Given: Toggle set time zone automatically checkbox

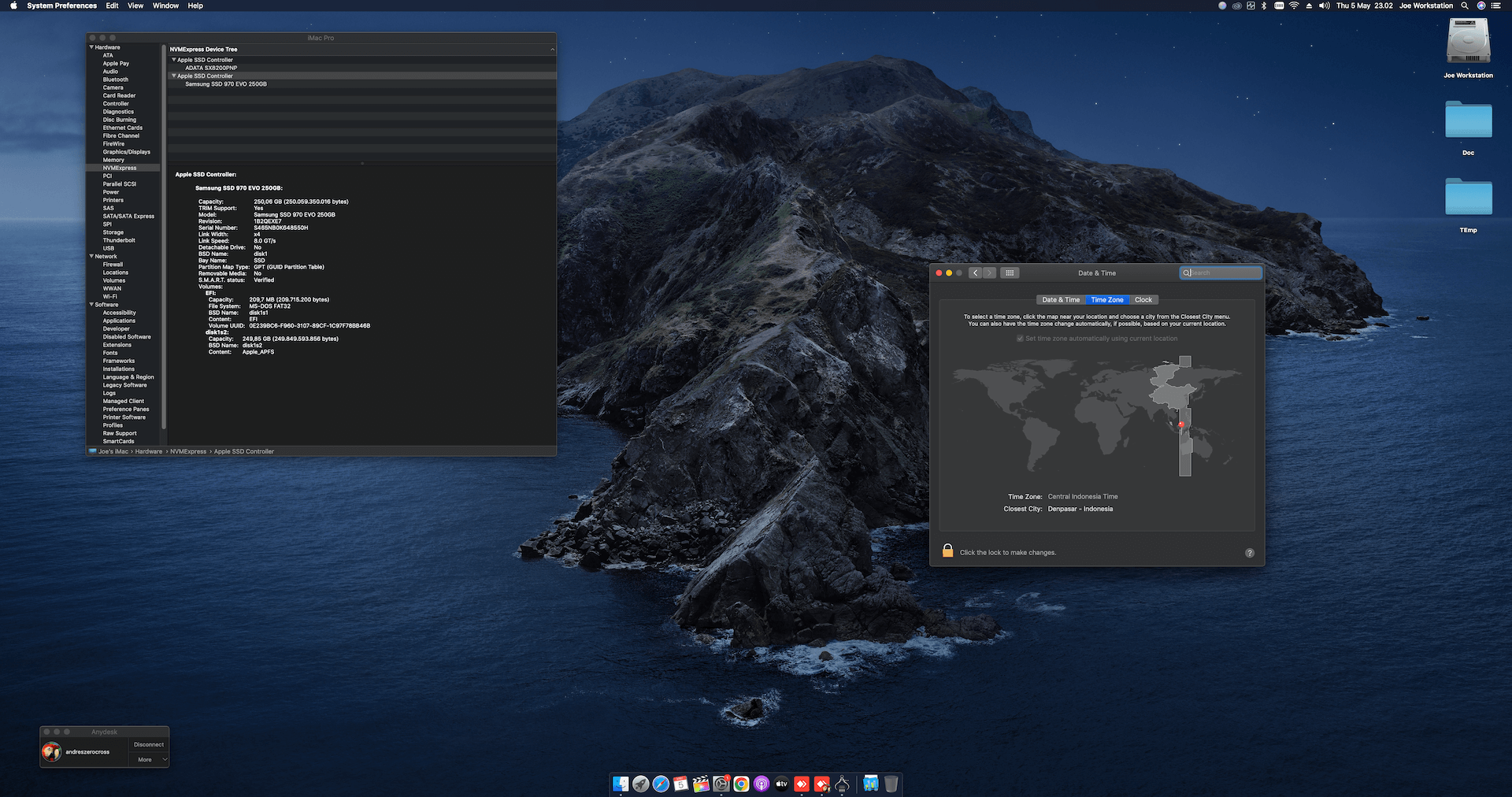Looking at the screenshot, I should point(1020,339).
